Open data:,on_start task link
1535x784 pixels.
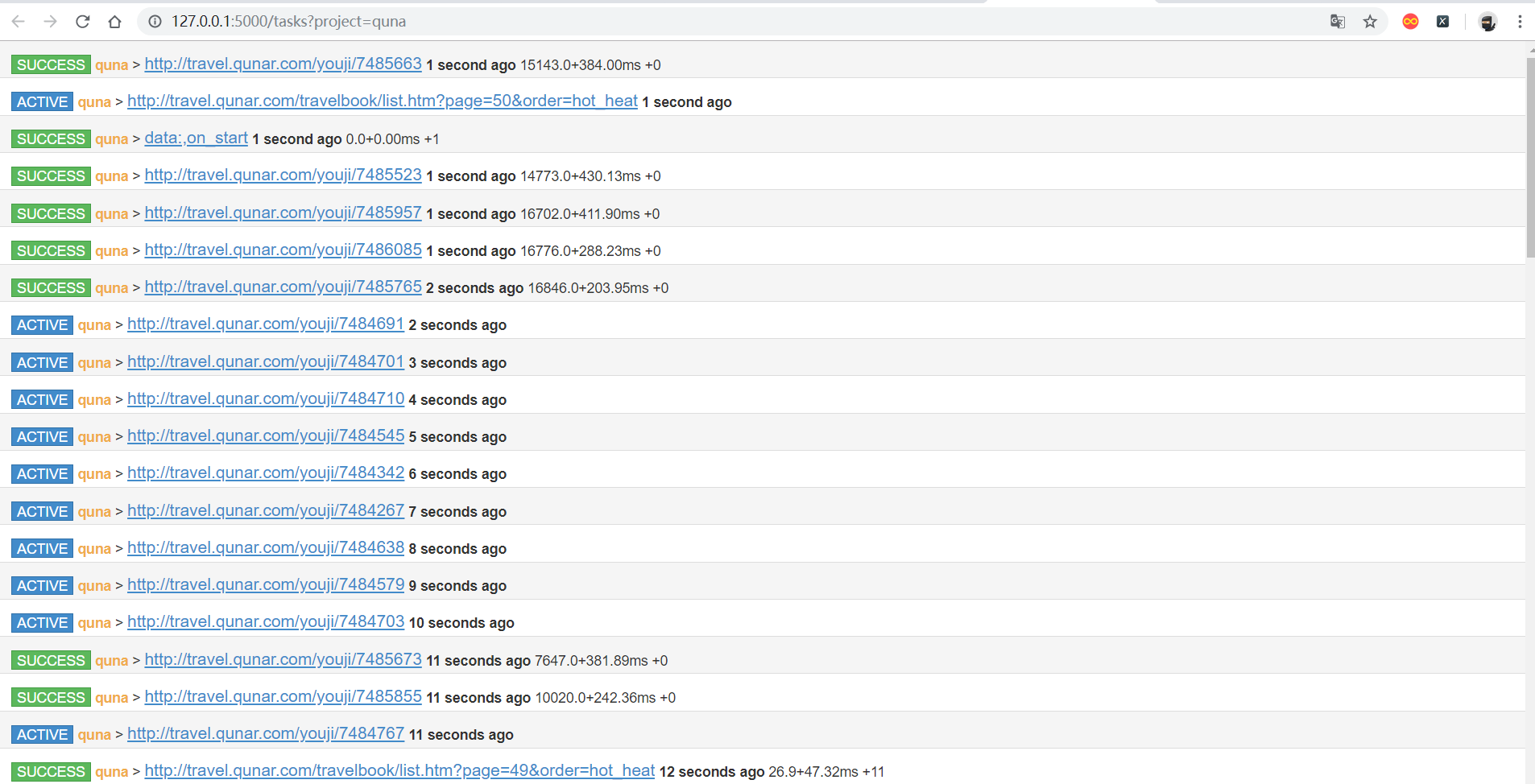point(196,138)
